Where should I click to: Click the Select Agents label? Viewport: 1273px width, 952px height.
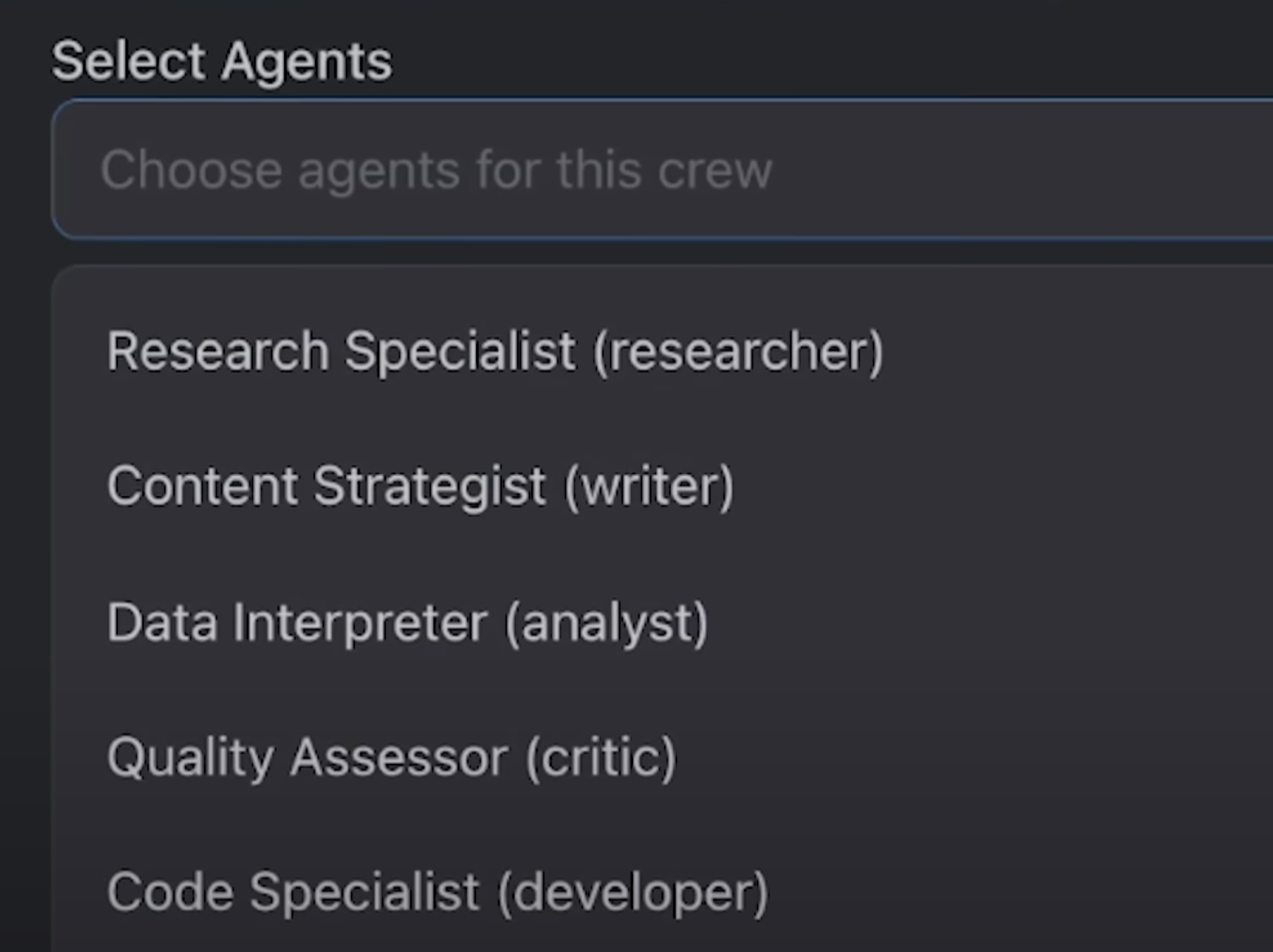(221, 61)
